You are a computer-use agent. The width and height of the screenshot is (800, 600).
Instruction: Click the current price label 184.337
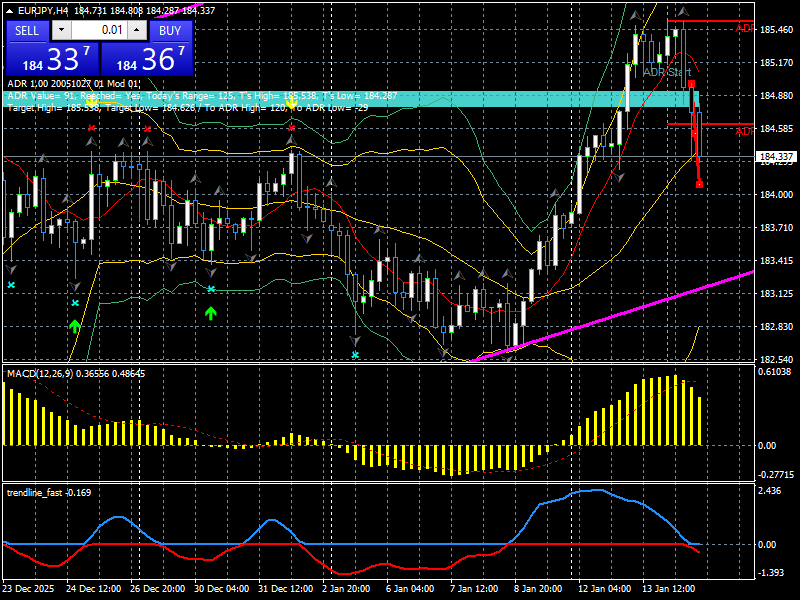[x=777, y=157]
